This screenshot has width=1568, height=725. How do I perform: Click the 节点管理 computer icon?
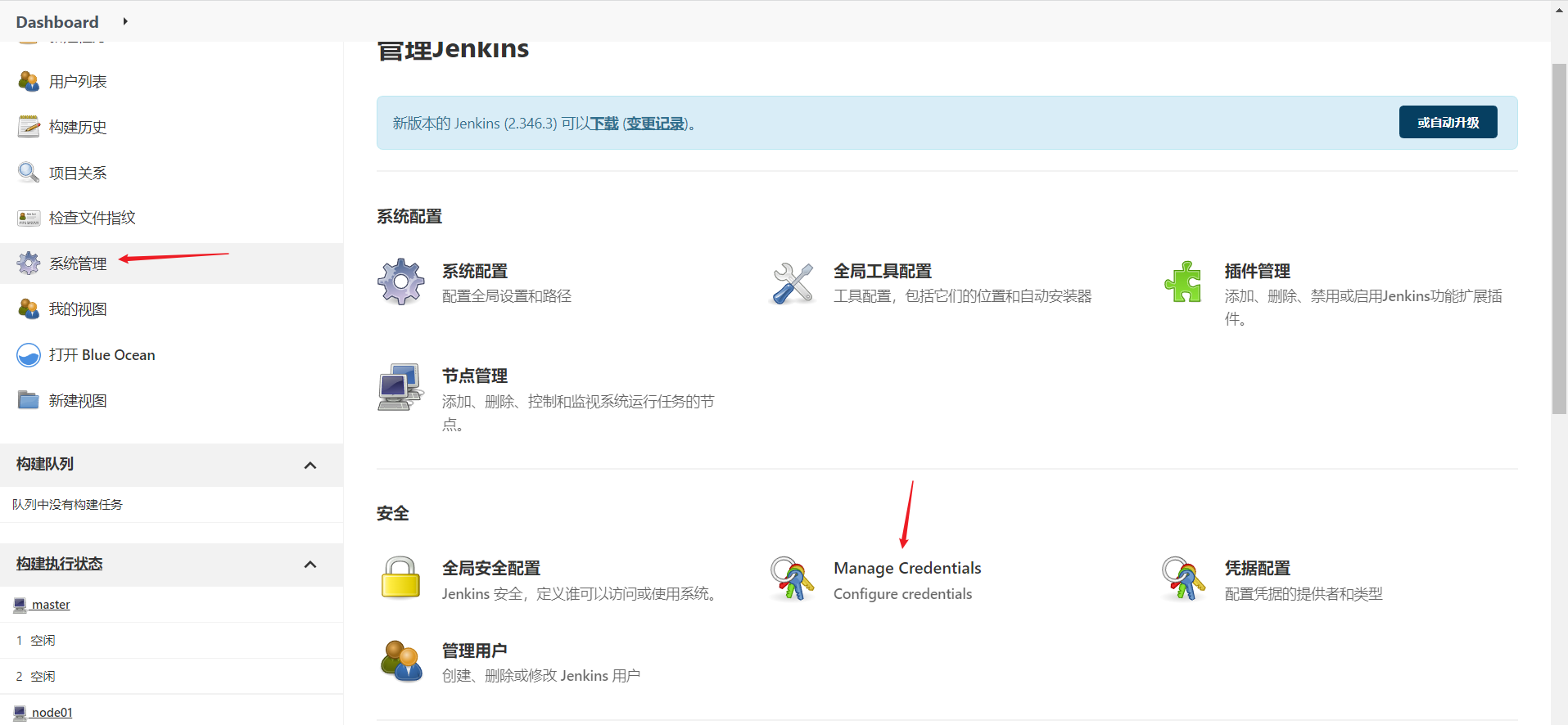click(x=400, y=387)
